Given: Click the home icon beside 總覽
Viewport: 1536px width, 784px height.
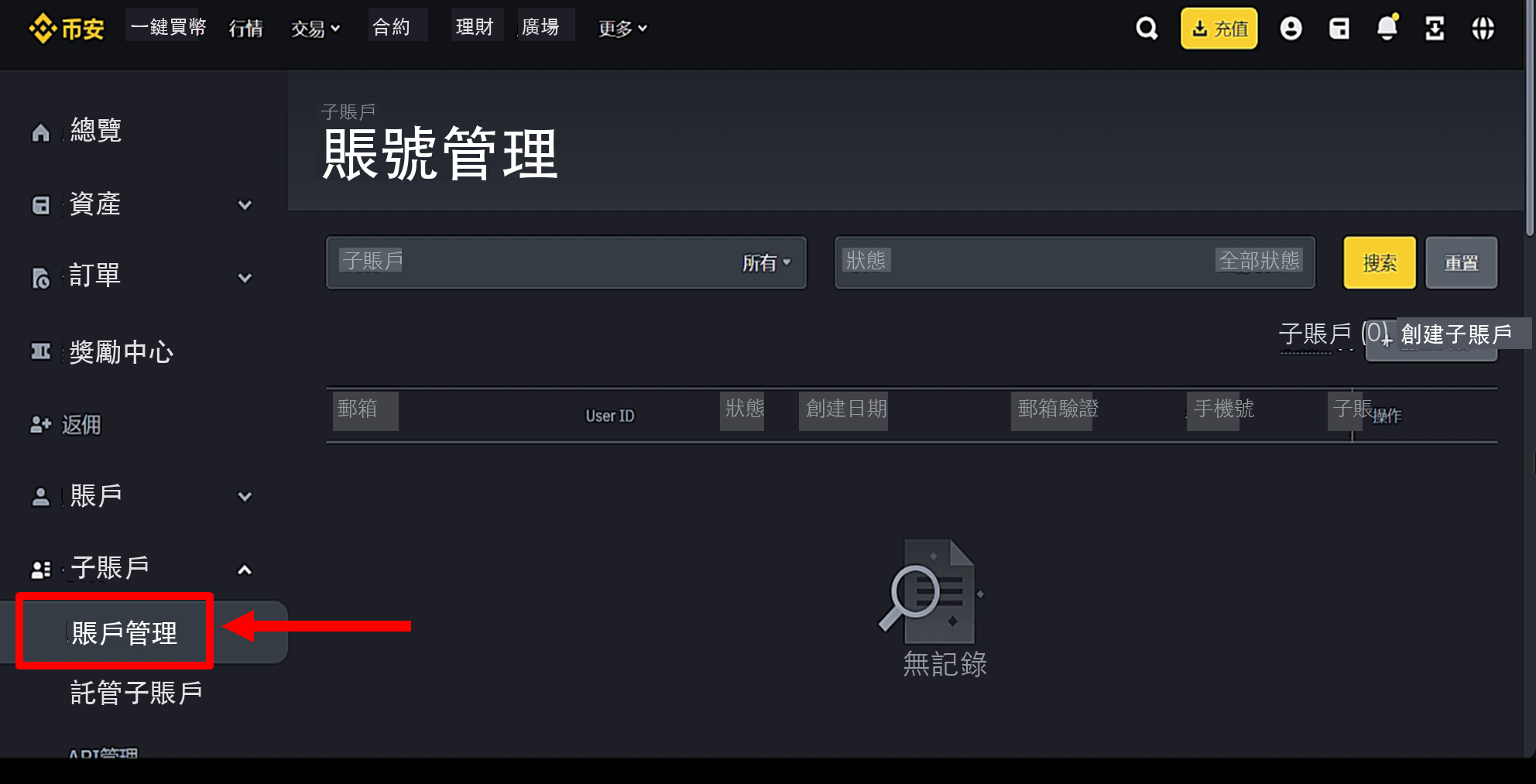Looking at the screenshot, I should [40, 133].
